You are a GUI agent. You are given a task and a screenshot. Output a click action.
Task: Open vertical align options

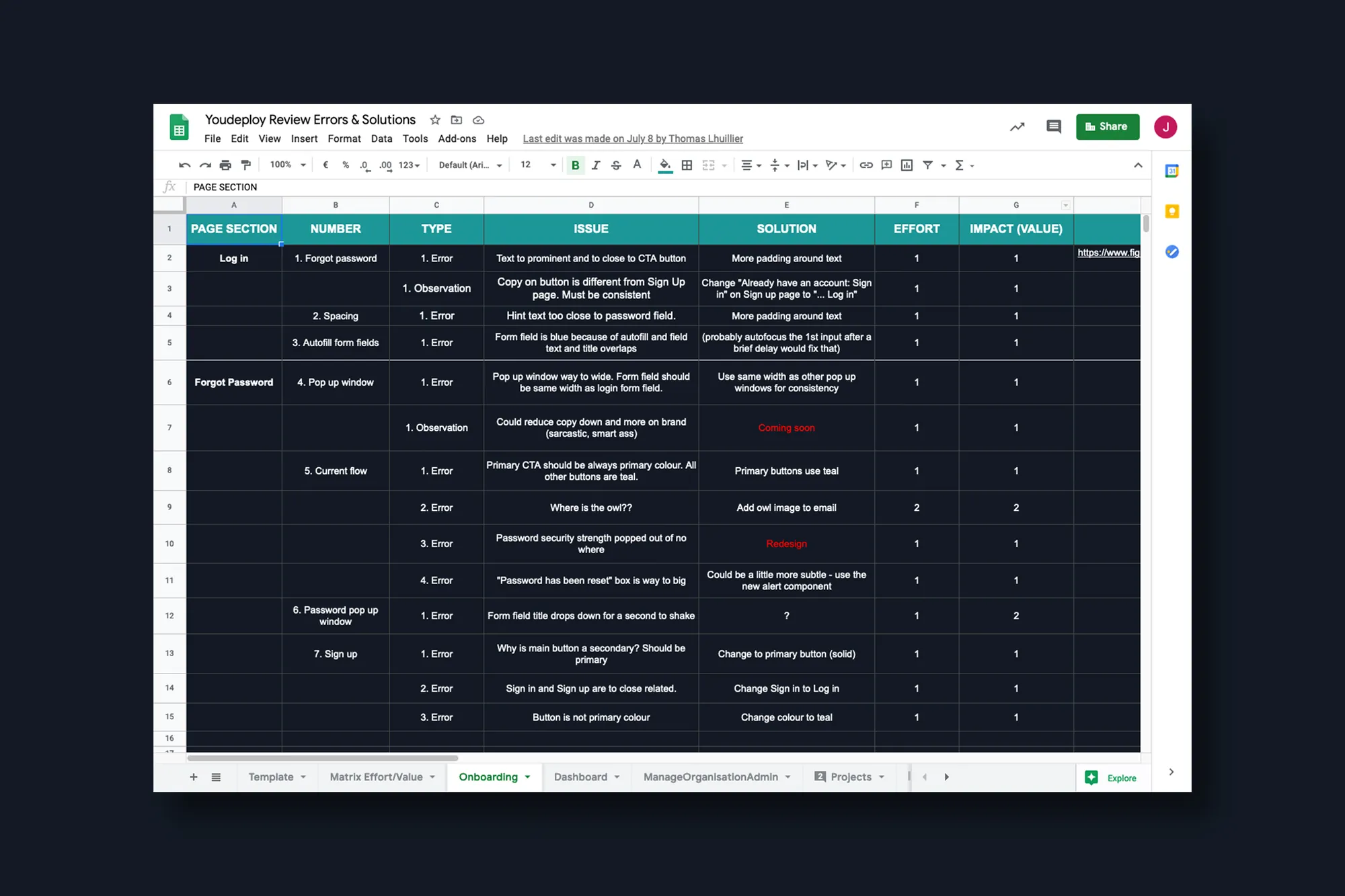779,165
